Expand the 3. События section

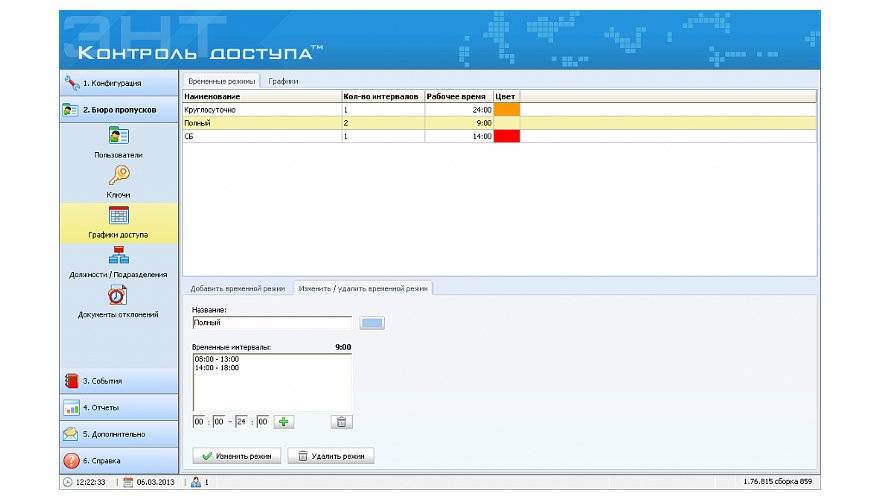pyautogui.click(x=119, y=381)
